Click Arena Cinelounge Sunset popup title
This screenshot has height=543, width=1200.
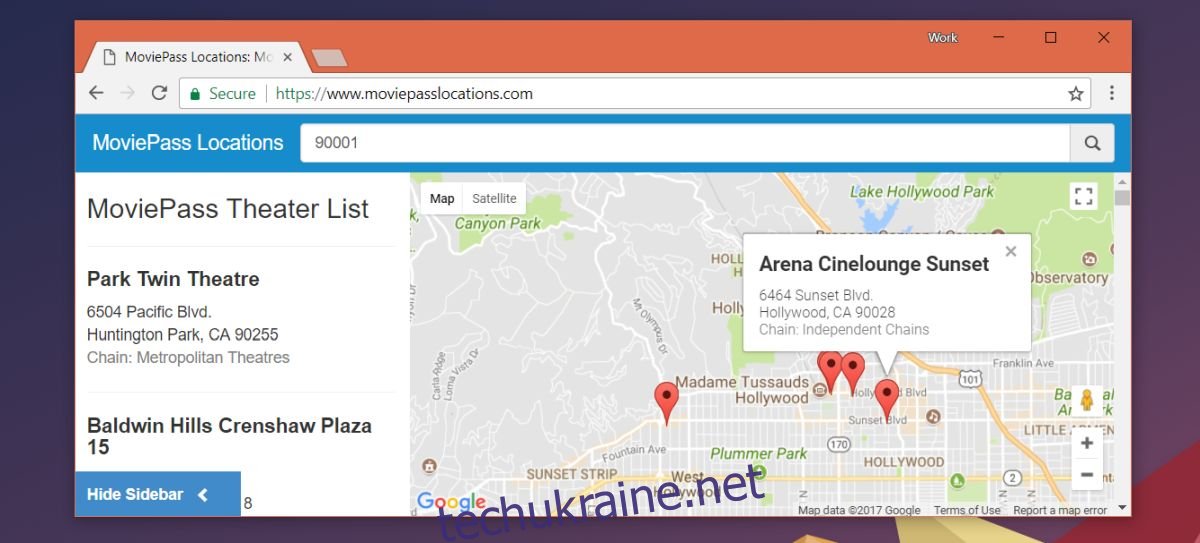[874, 264]
